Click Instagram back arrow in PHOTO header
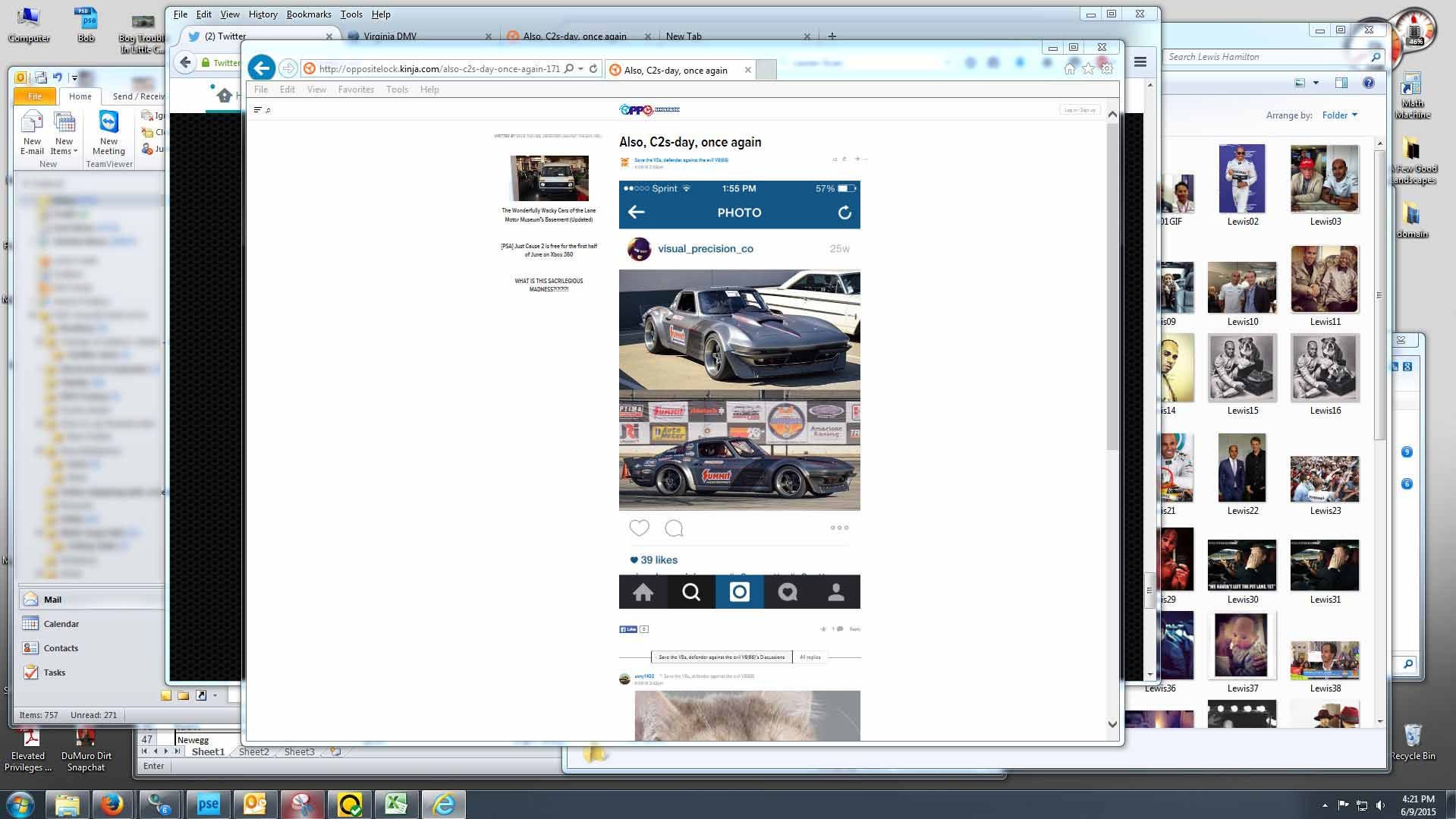This screenshot has width=1456, height=819. [x=637, y=213]
